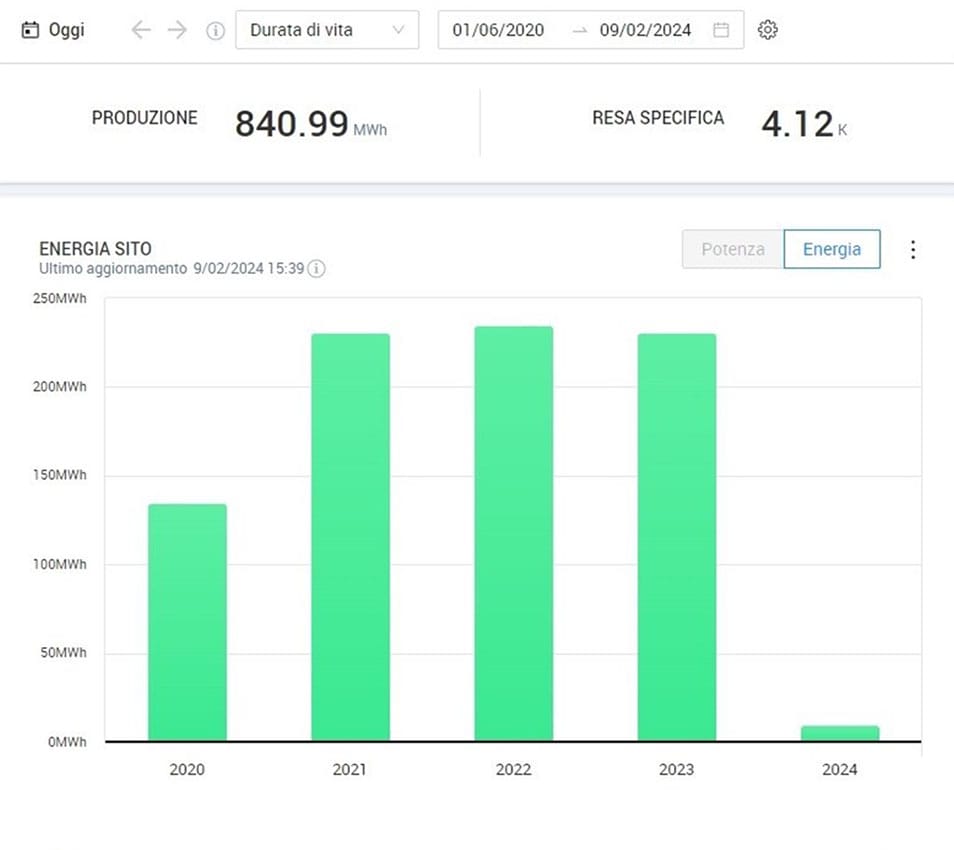Image resolution: width=954 pixels, height=850 pixels.
Task: Select the 2020 energy bar
Action: click(187, 622)
